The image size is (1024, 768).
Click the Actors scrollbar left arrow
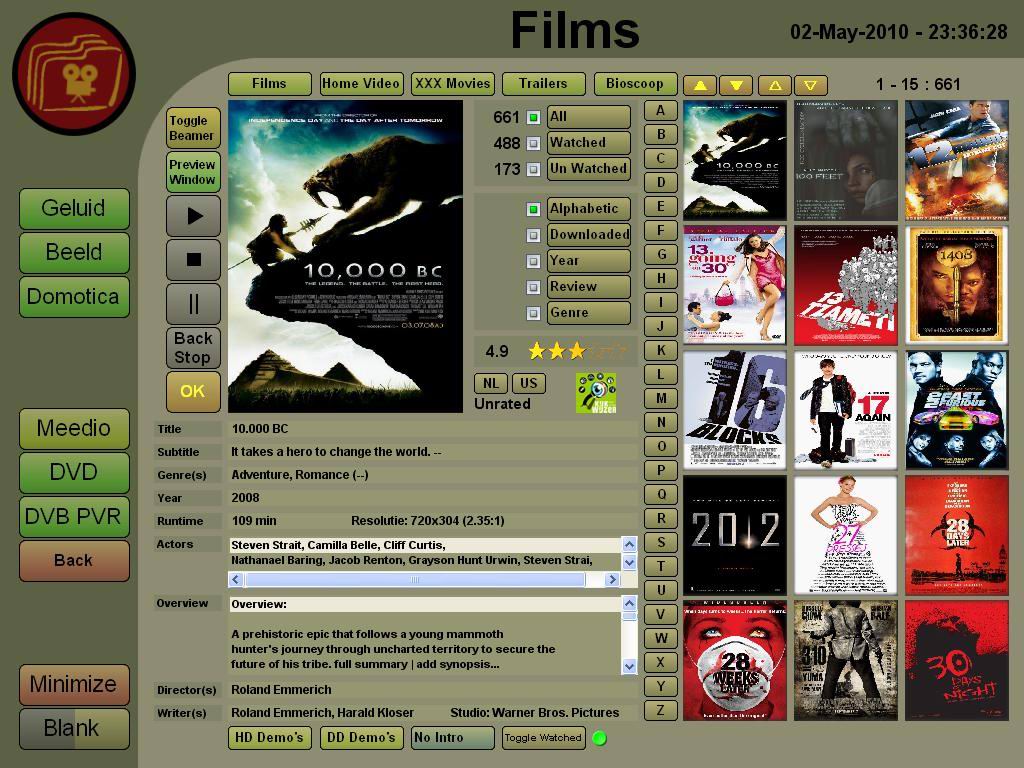point(236,579)
